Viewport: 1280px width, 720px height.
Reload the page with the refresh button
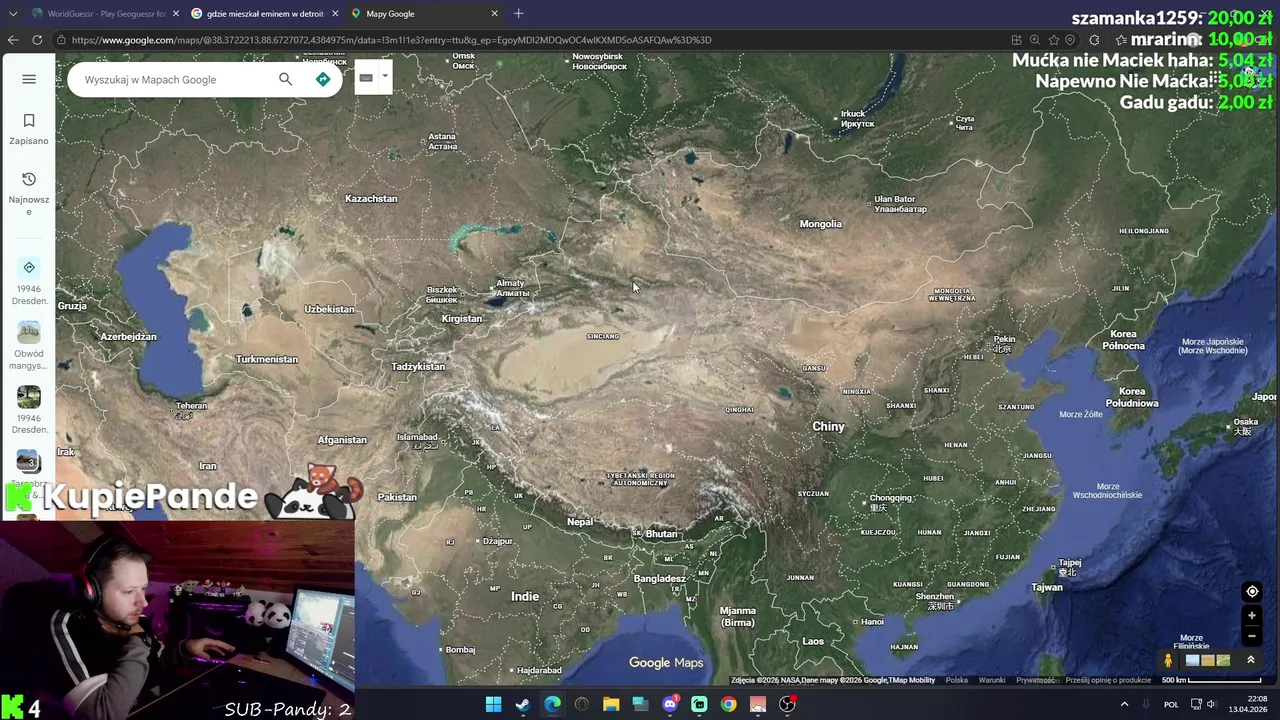coord(37,40)
